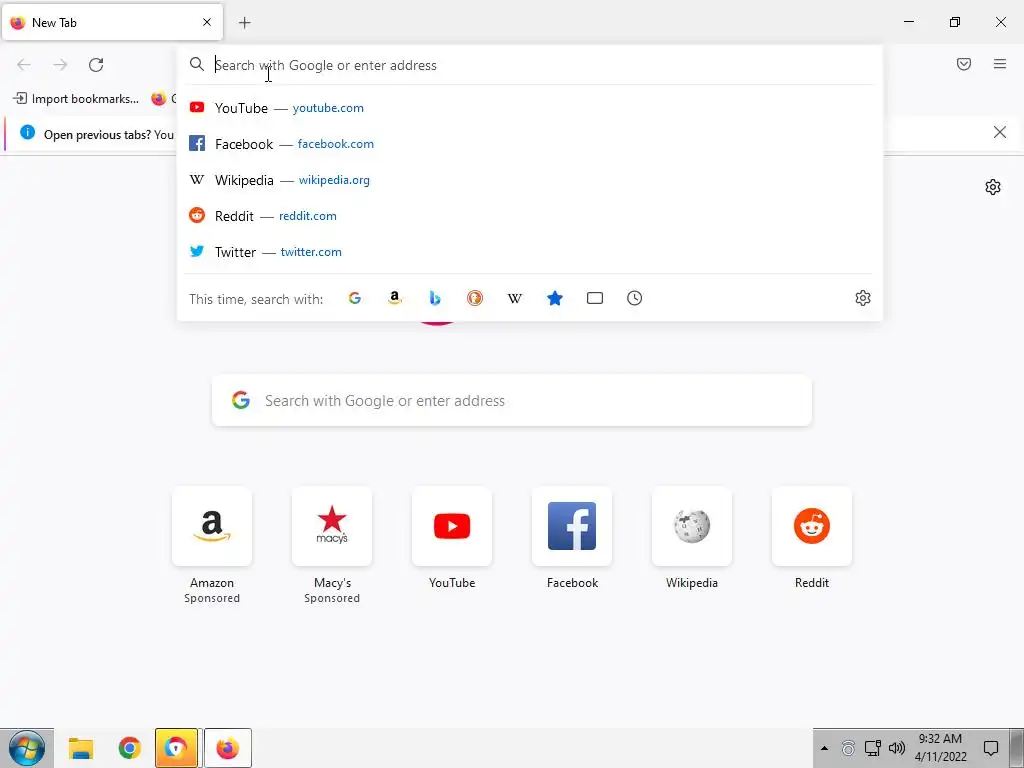Open search settings gear in dropdown
The width and height of the screenshot is (1024, 768).
pyautogui.click(x=863, y=298)
